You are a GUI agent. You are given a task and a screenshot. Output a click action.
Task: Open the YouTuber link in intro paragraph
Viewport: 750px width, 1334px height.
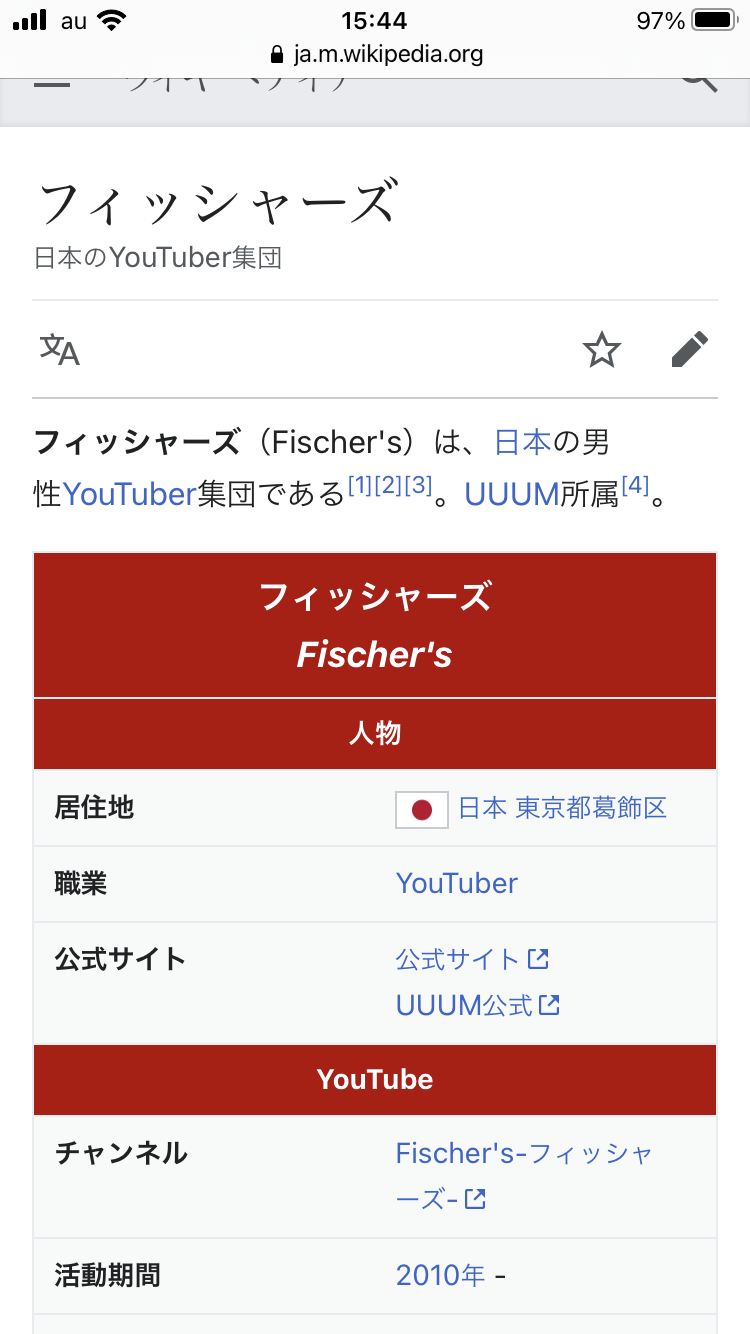(x=129, y=493)
